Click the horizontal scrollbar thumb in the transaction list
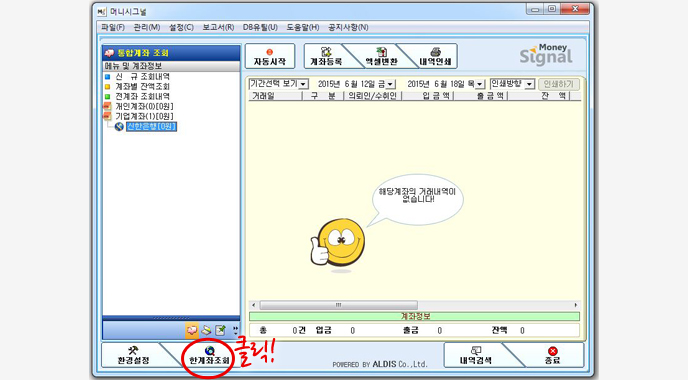The image size is (688, 380). click(x=338, y=305)
